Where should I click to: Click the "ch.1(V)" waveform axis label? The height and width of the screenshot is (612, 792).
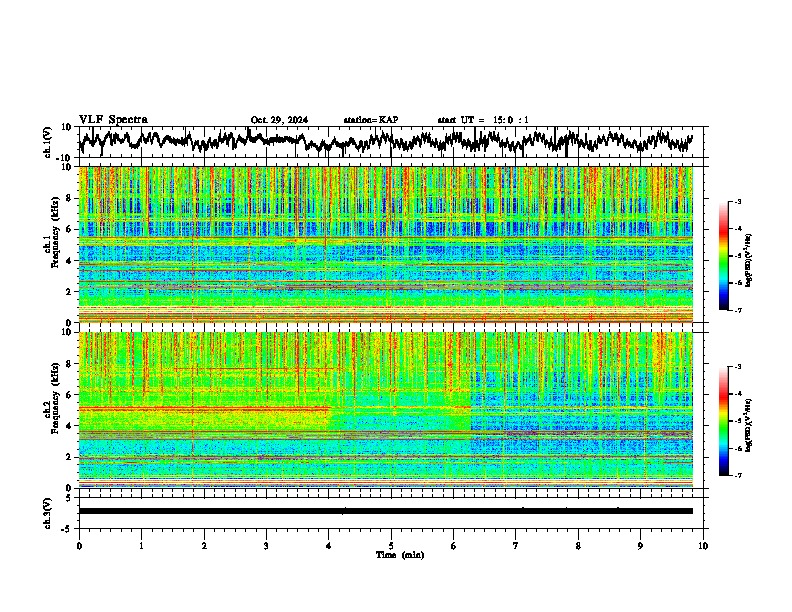(x=48, y=142)
